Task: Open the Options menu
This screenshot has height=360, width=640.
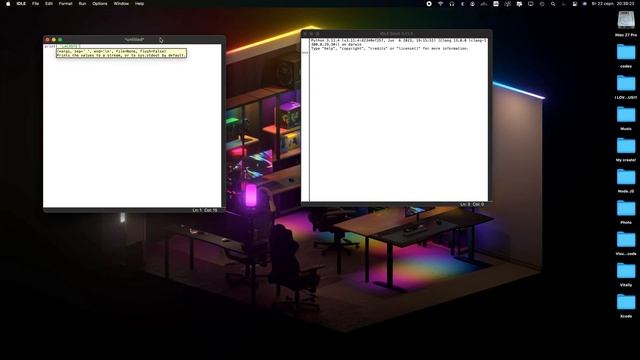Action: (100, 4)
